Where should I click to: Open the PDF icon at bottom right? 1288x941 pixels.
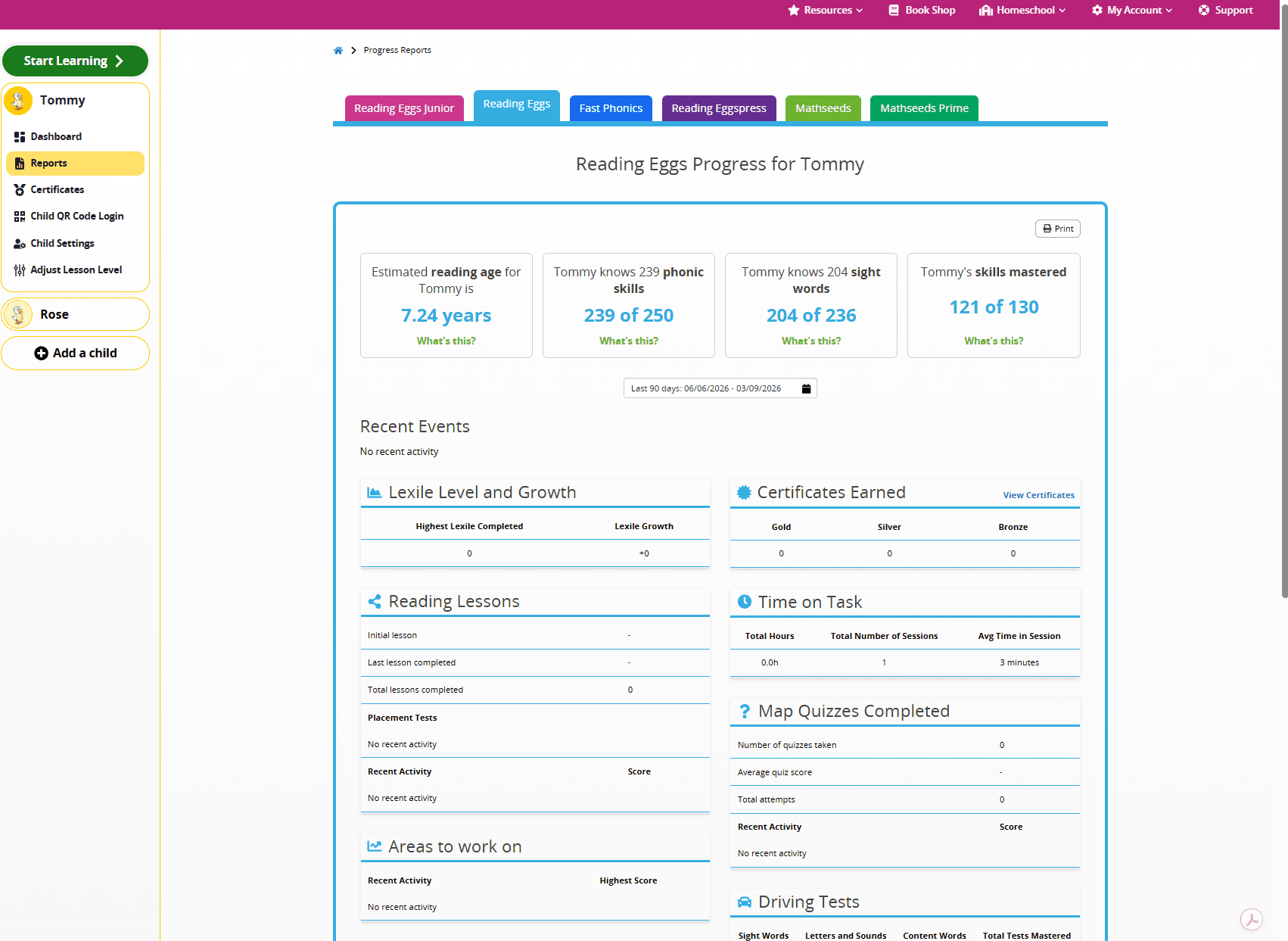1252,920
